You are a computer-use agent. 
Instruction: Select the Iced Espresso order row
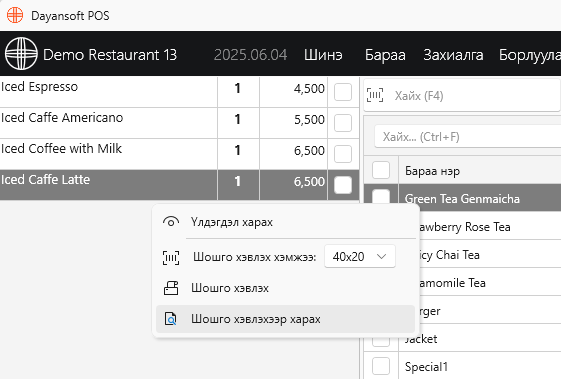[x=179, y=91]
